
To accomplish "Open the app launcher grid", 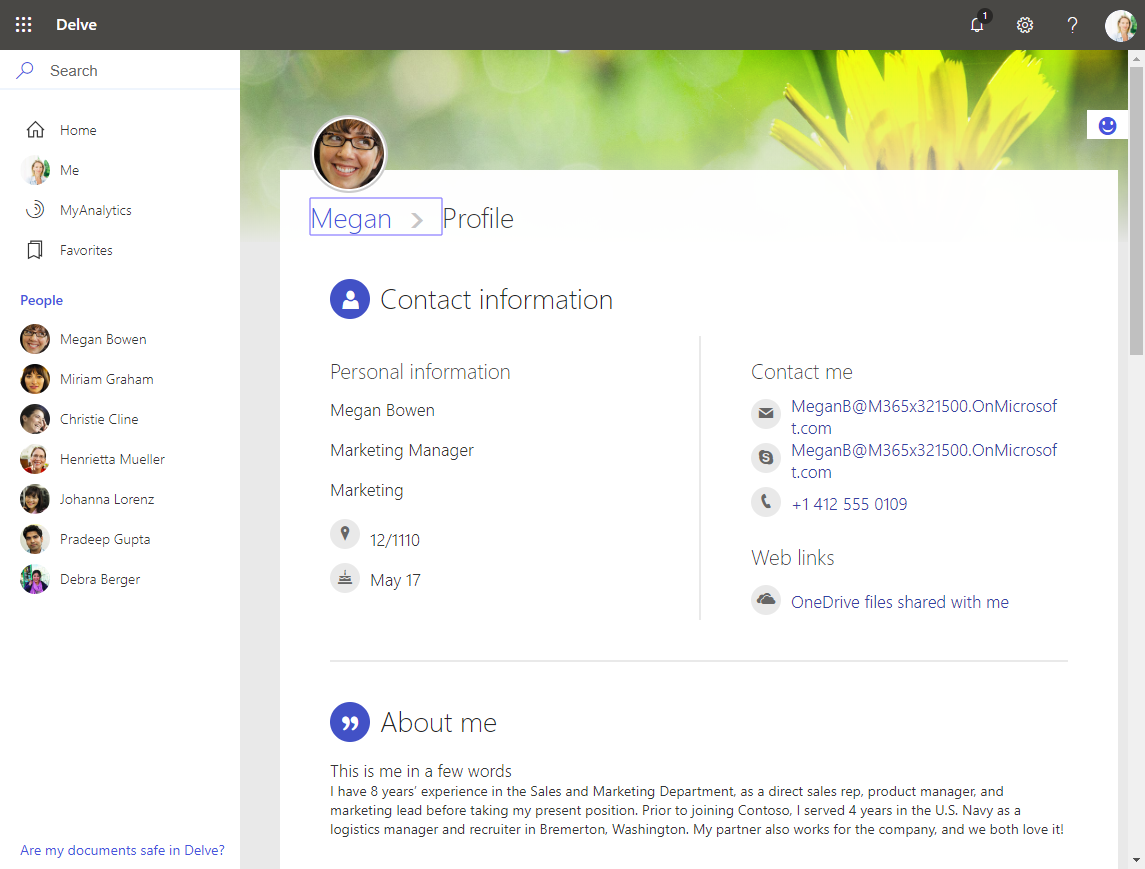I will click(x=23, y=24).
